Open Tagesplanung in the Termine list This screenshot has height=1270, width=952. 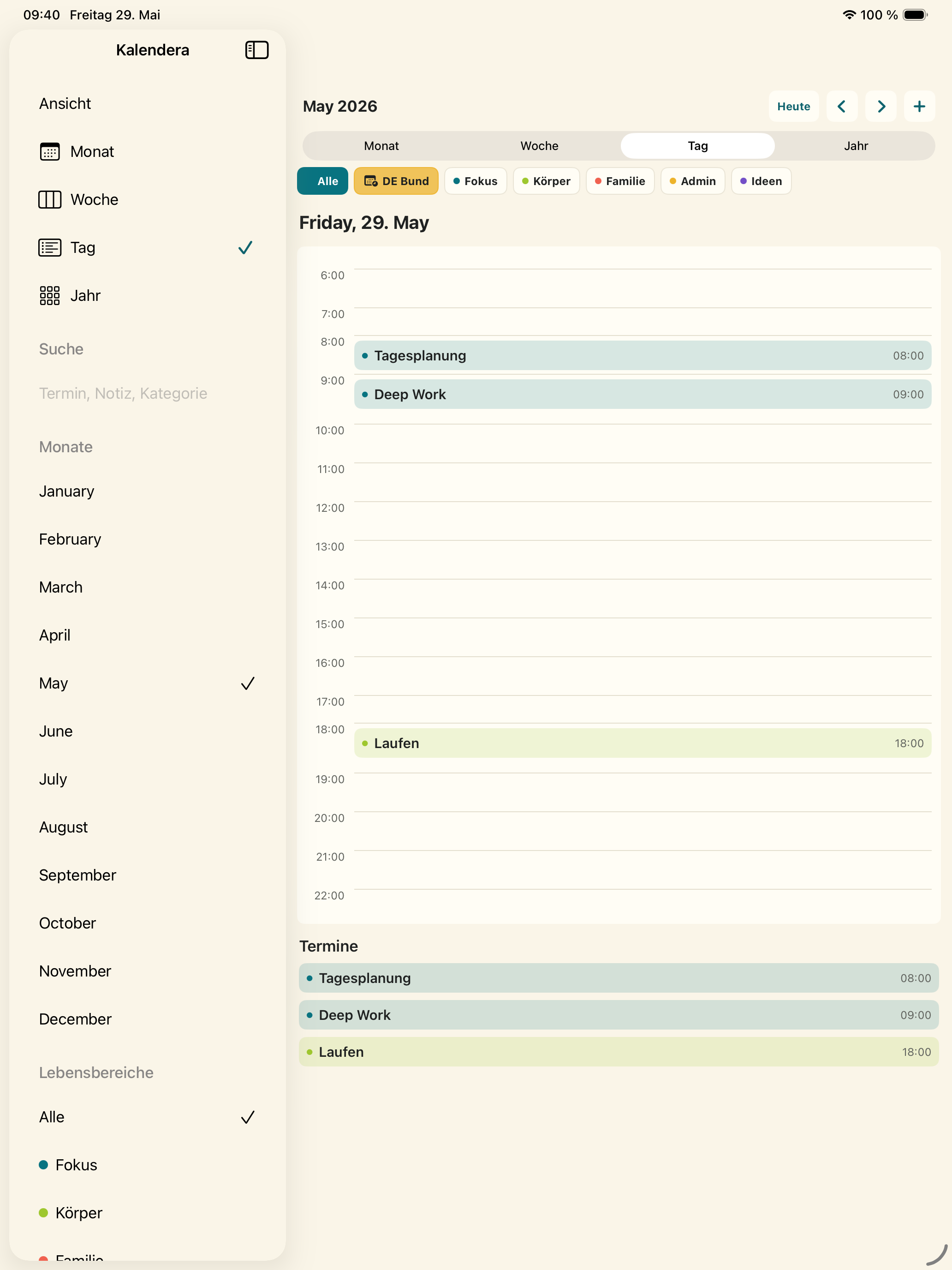coord(619,978)
